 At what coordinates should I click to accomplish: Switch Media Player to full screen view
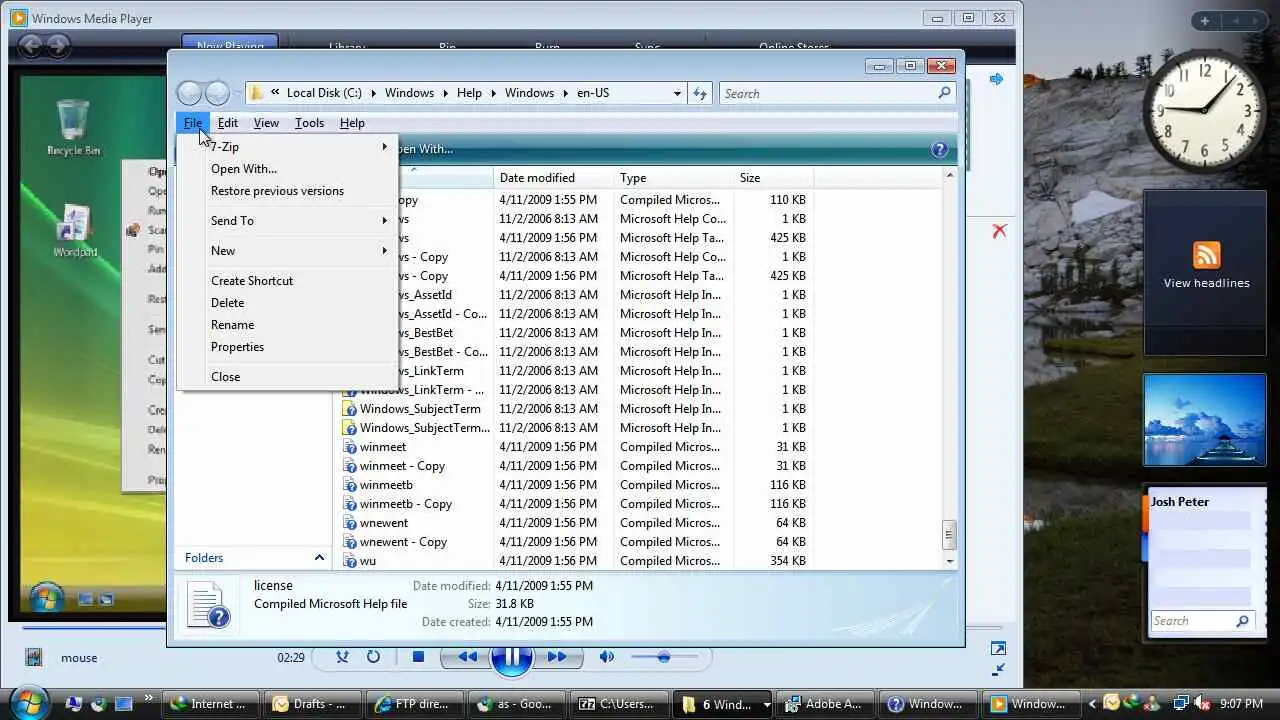[998, 649]
